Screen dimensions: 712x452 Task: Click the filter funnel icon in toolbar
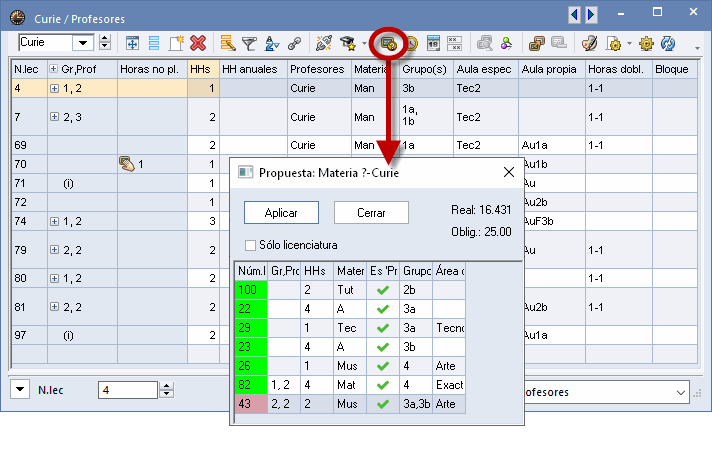(250, 43)
